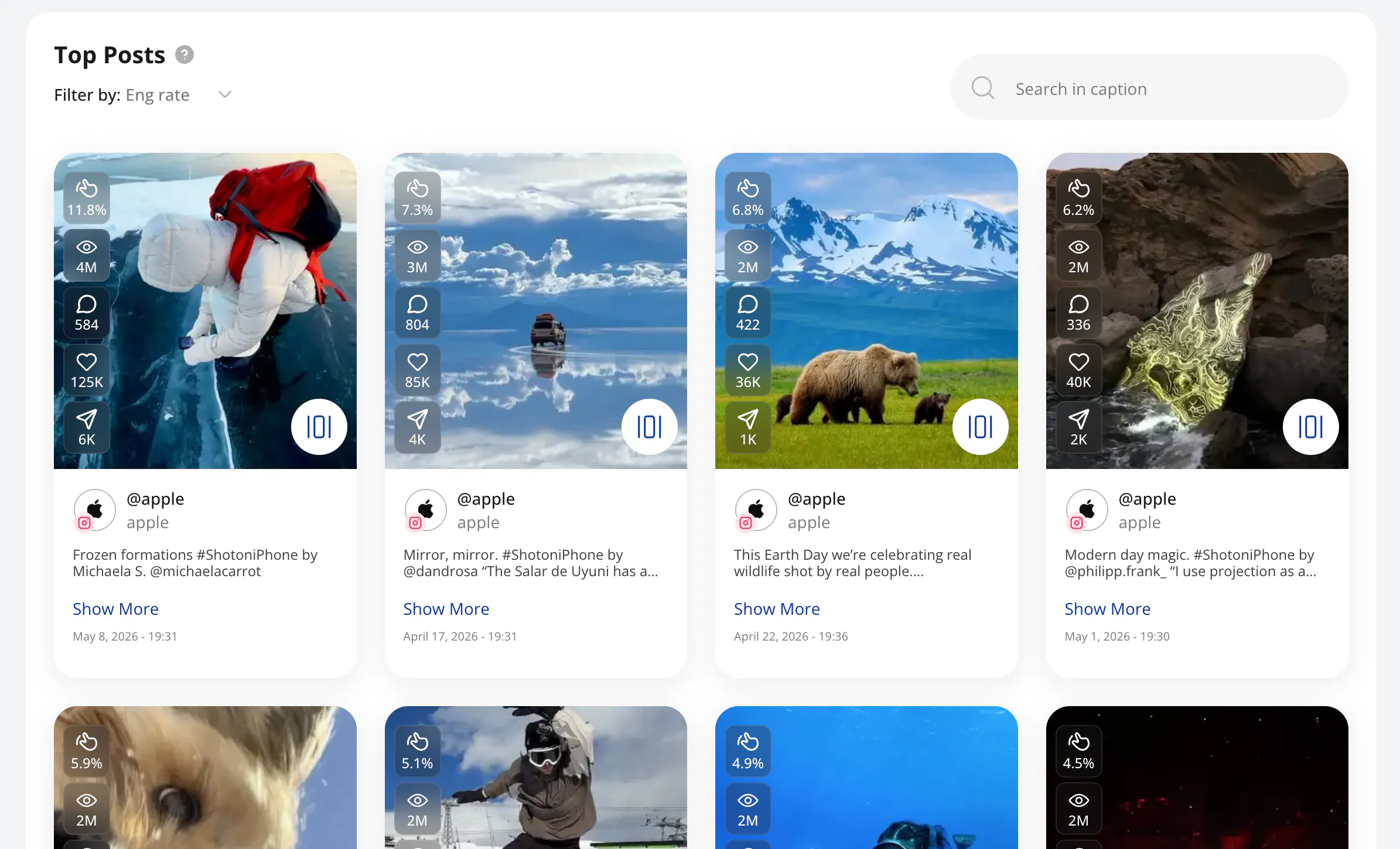Open the carousel icon on Mirror, mirror post
The width and height of the screenshot is (1400, 849).
(x=650, y=427)
